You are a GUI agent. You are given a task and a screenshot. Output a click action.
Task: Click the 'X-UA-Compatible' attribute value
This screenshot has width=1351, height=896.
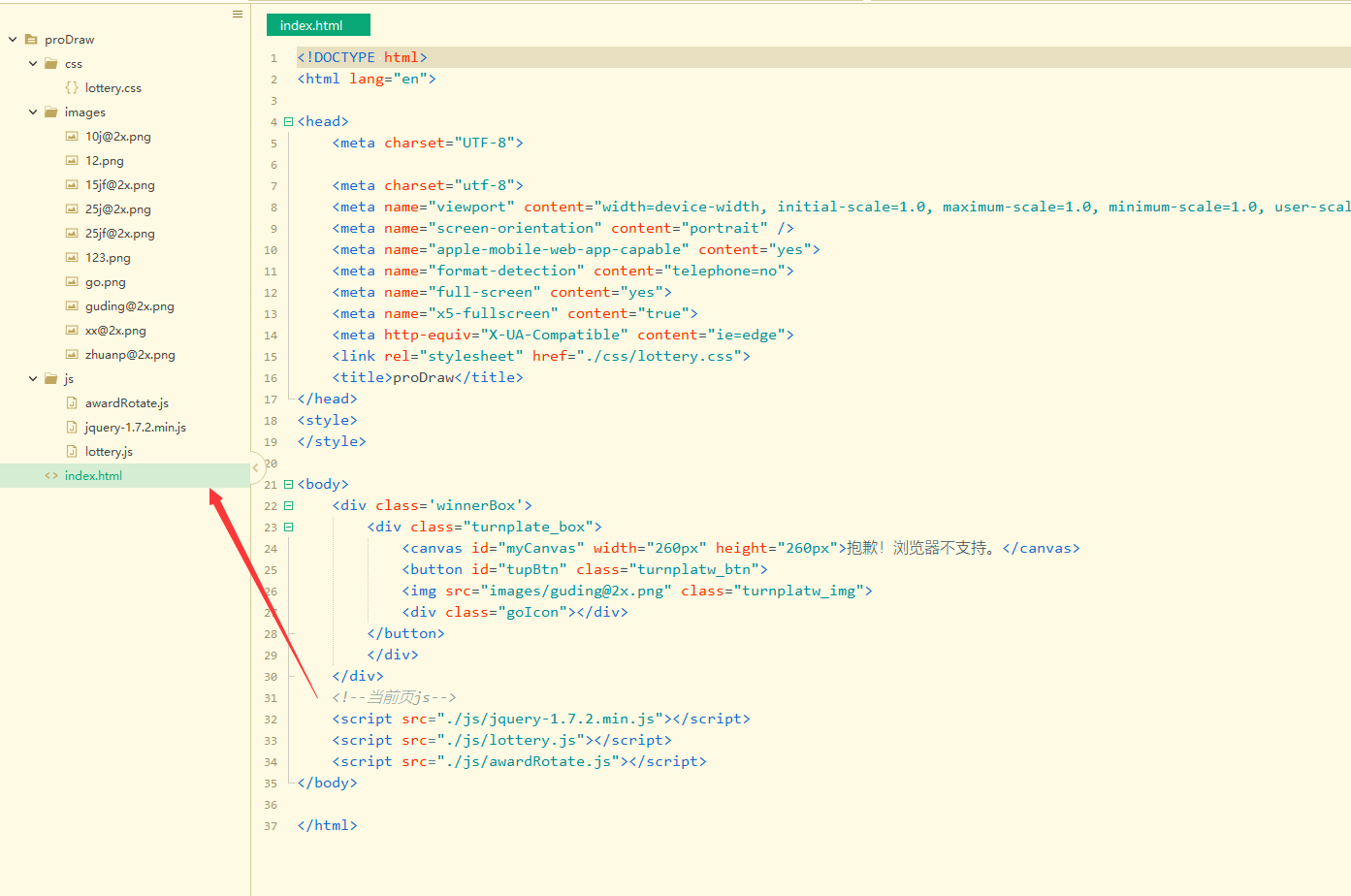tap(554, 335)
